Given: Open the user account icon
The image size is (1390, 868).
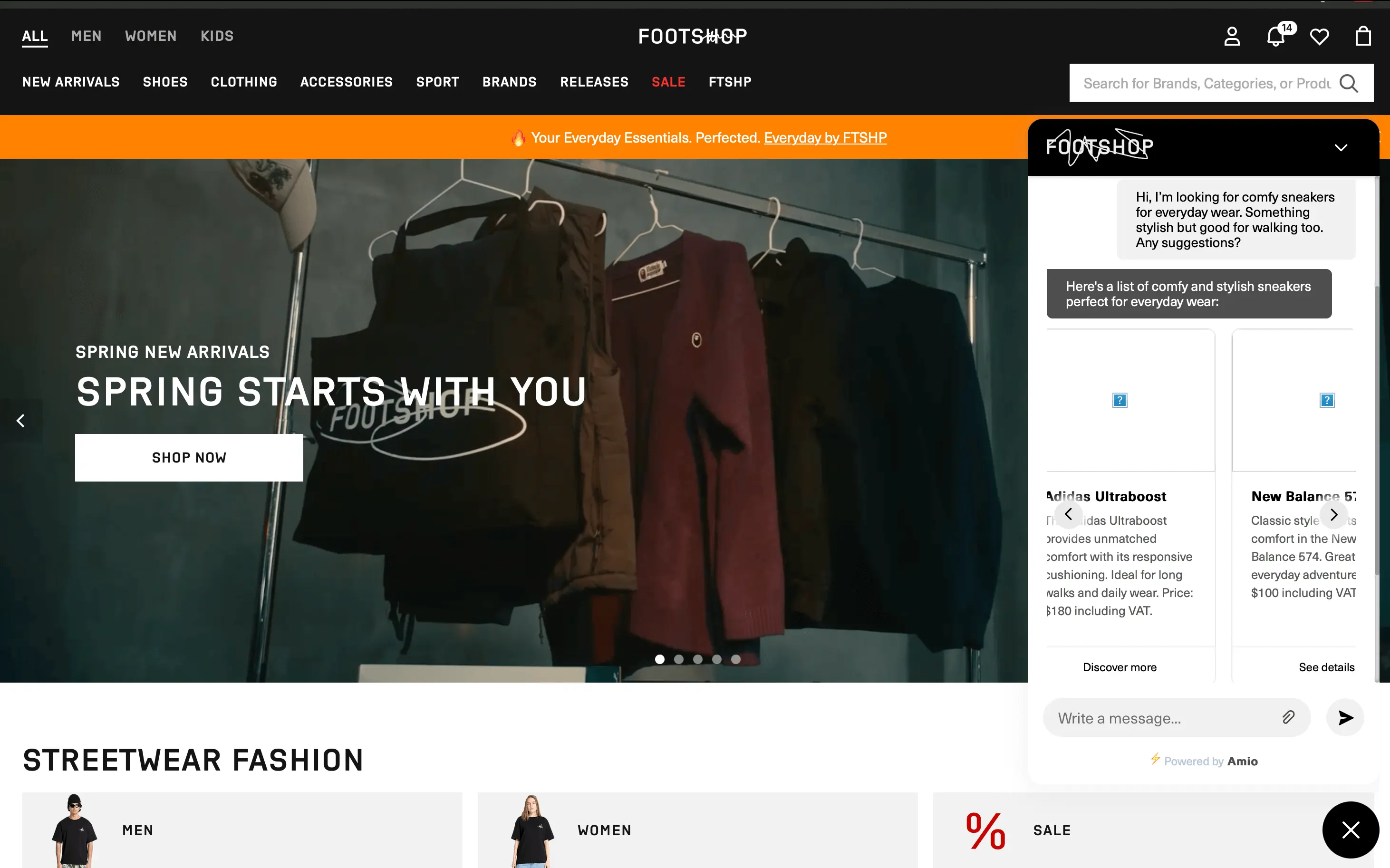Looking at the screenshot, I should (x=1232, y=36).
